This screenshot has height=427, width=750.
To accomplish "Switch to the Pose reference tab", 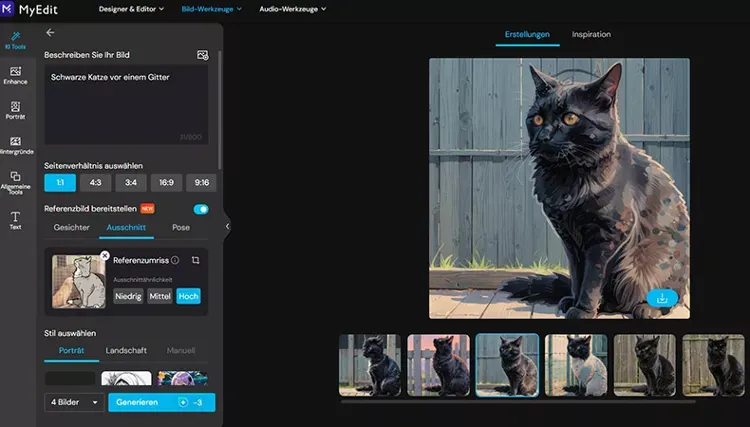I will [x=181, y=228].
